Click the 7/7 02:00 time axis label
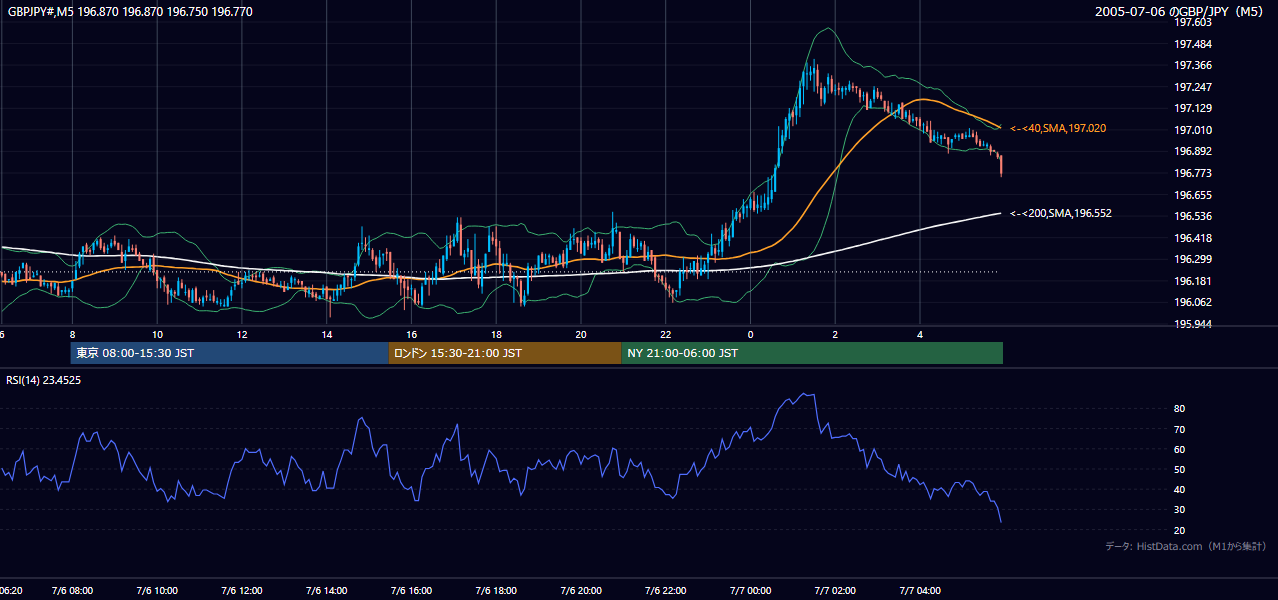Viewport: 1278px width, 600px height. (x=835, y=591)
